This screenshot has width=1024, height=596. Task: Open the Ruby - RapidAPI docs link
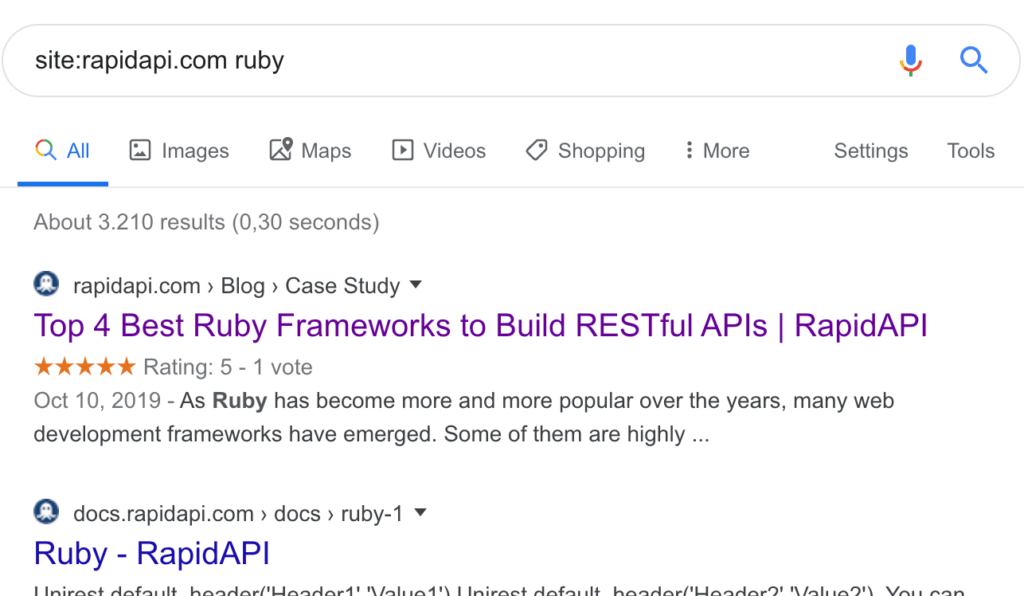151,553
